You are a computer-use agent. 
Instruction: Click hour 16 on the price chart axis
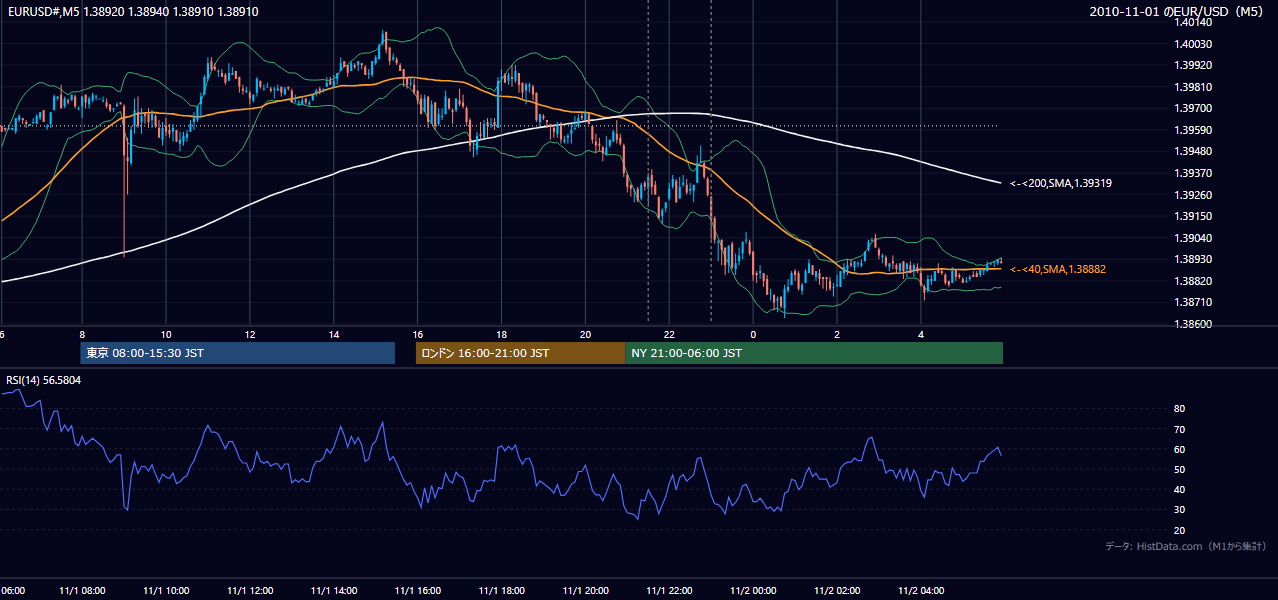tap(418, 334)
